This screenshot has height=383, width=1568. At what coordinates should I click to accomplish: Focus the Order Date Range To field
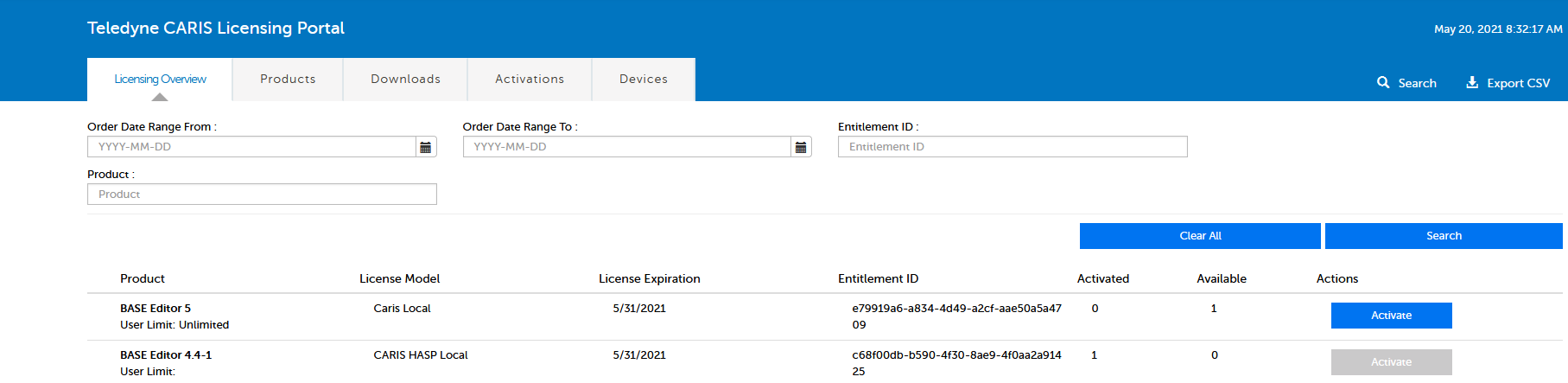[627, 147]
